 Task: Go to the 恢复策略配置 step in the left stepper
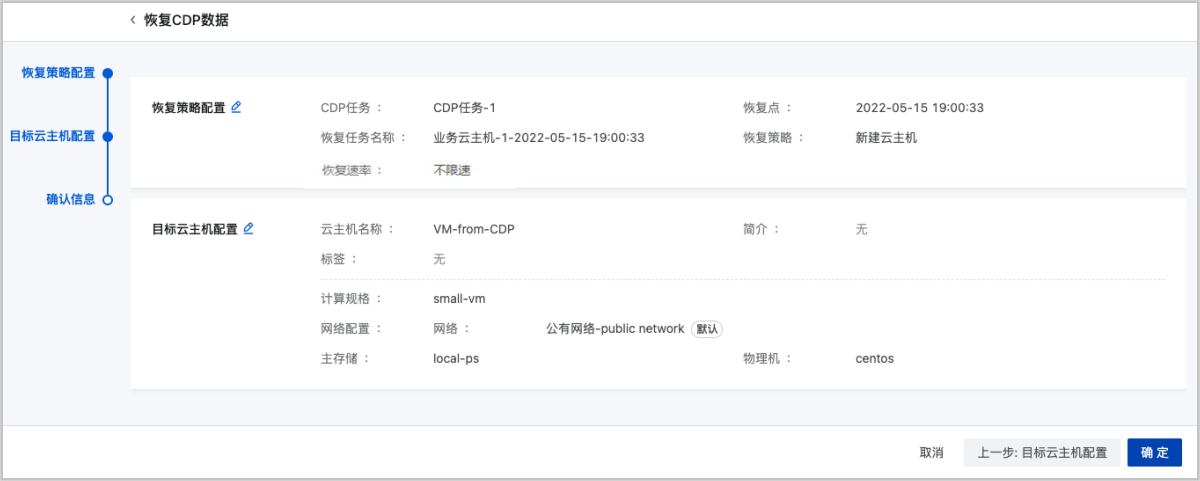58,73
